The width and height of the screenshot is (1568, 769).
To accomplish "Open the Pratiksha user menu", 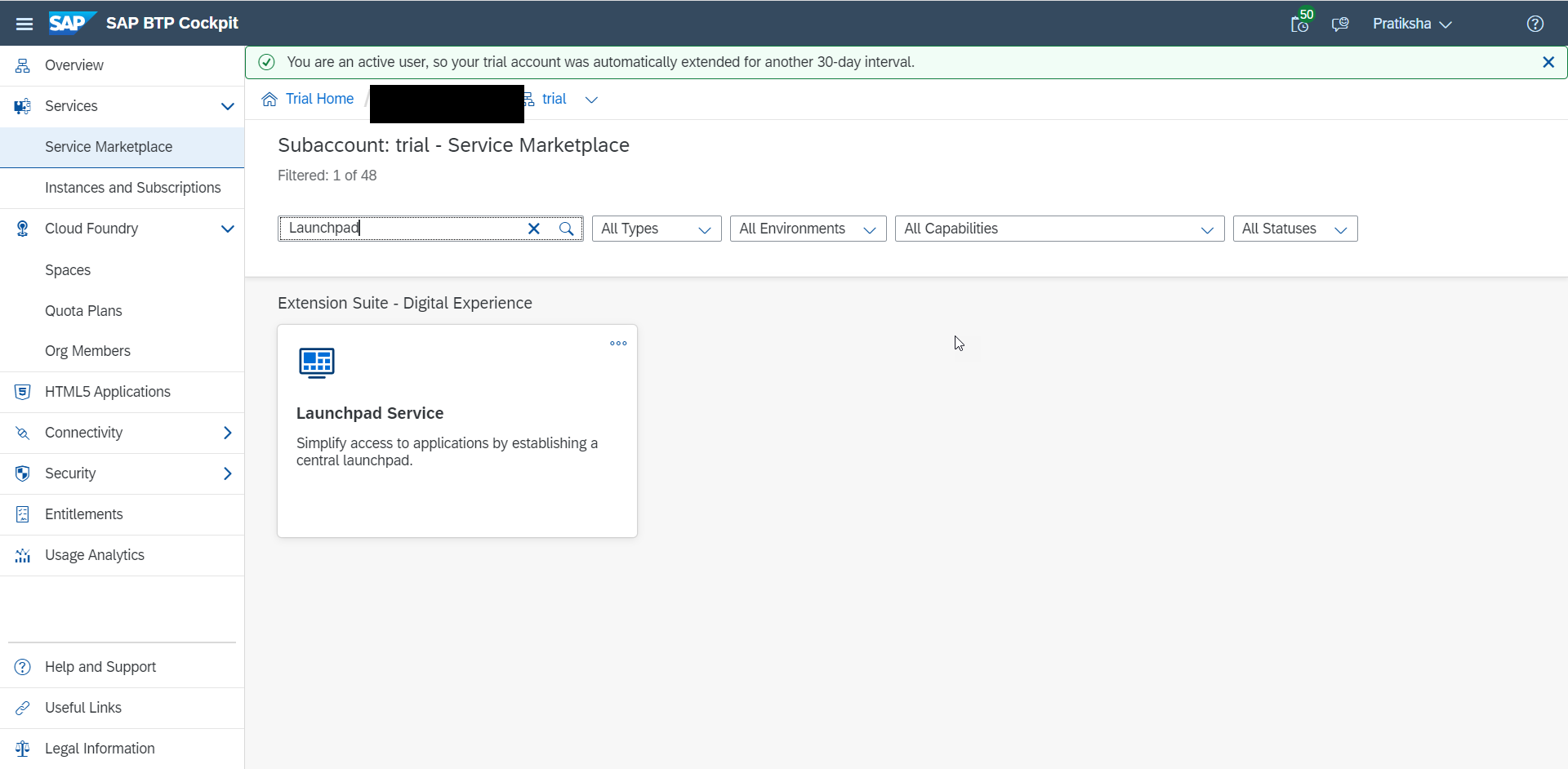I will (x=1411, y=24).
